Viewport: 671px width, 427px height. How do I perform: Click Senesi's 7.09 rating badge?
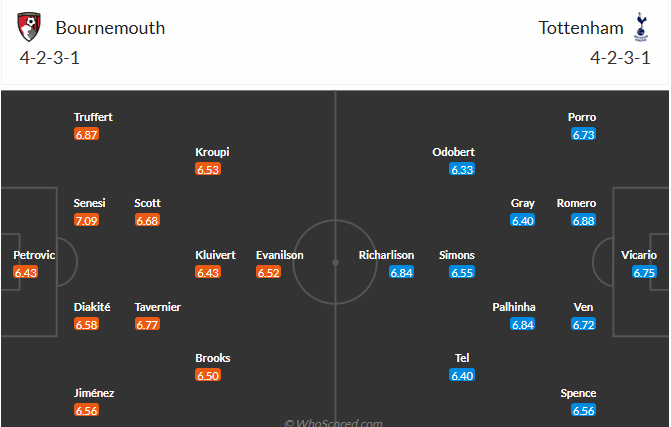[x=87, y=220]
